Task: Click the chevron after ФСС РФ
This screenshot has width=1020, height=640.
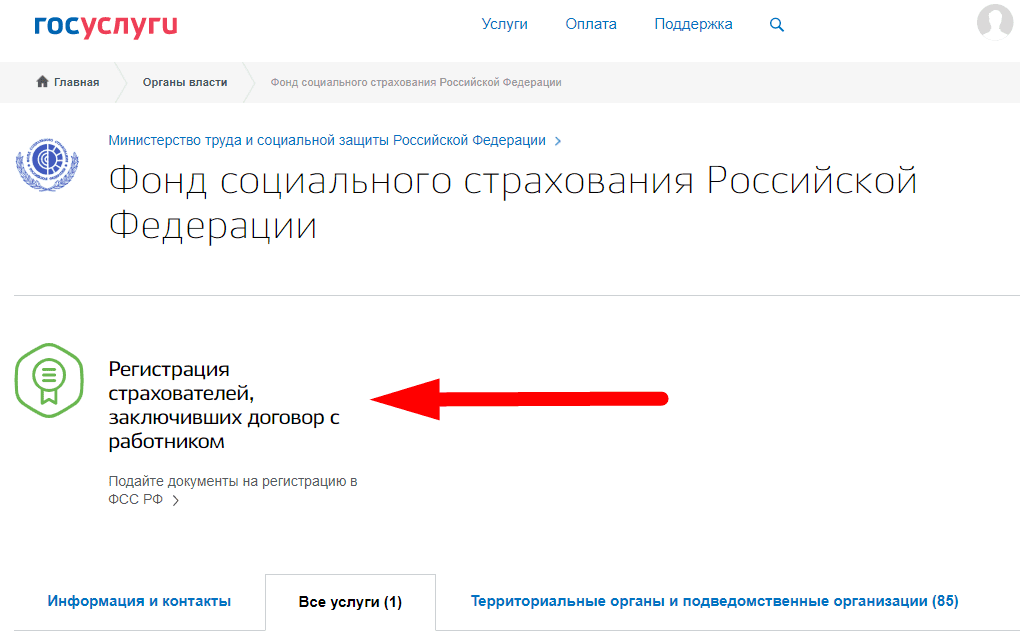Action: tap(176, 500)
